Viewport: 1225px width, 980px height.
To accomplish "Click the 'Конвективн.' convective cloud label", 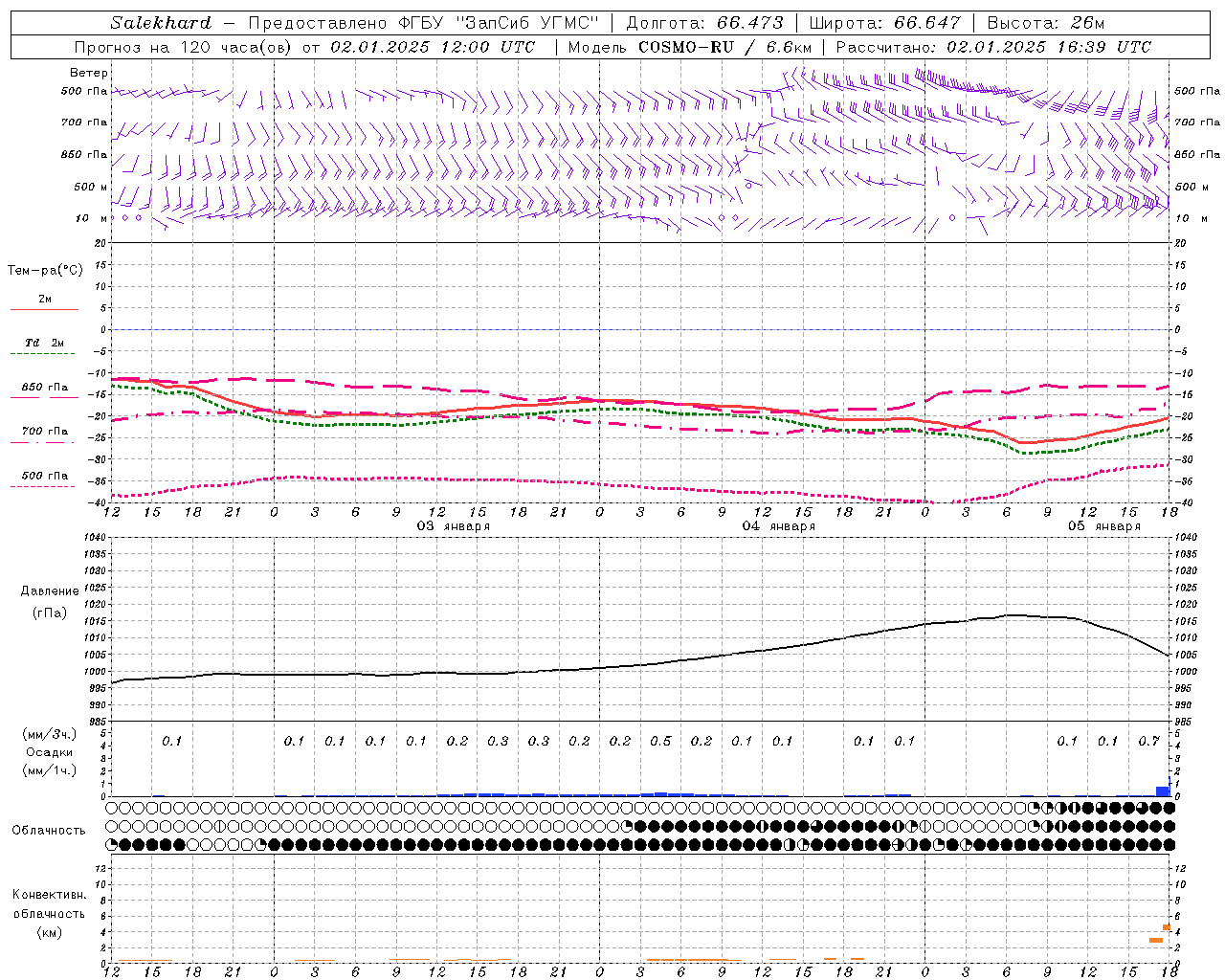I will [x=49, y=895].
